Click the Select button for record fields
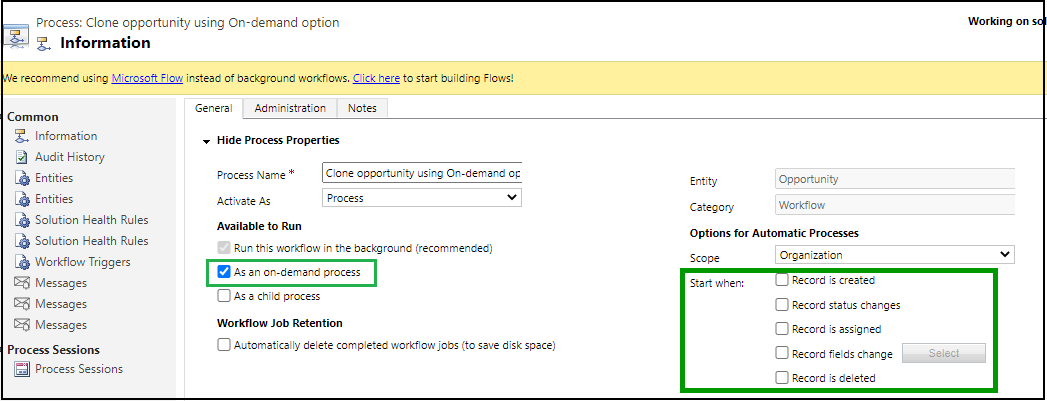 click(944, 354)
